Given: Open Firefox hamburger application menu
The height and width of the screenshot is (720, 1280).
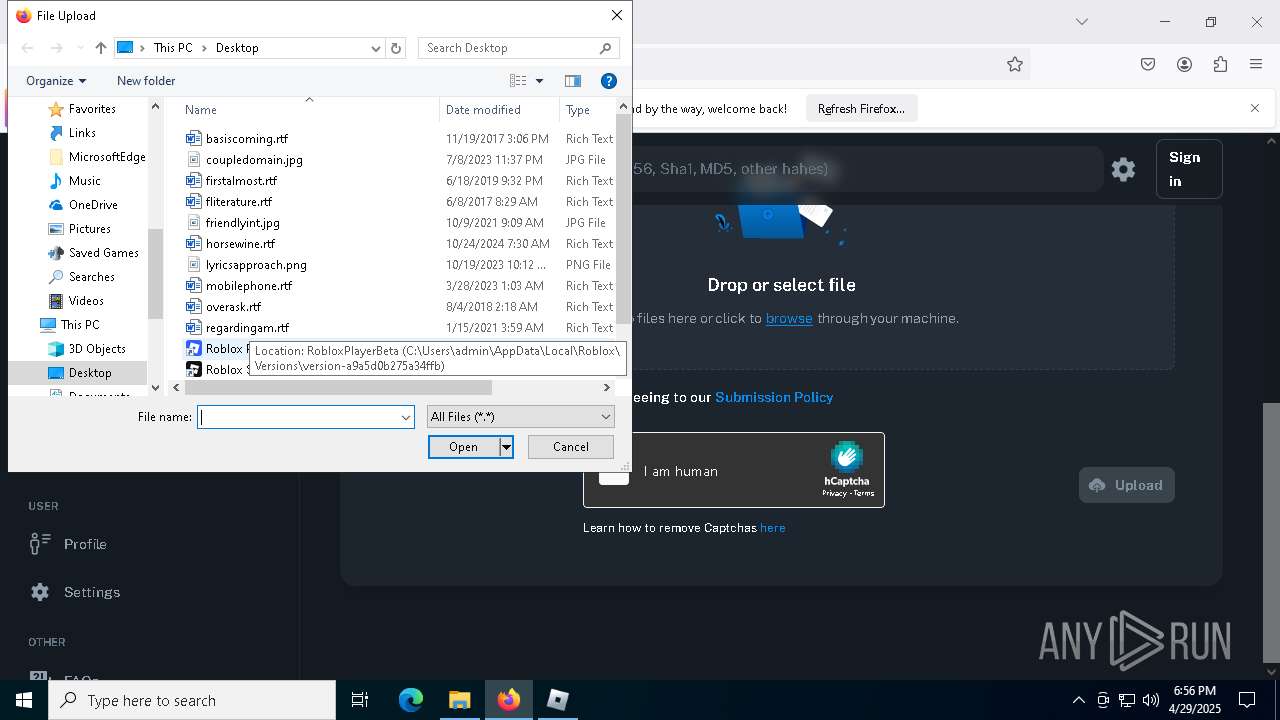Looking at the screenshot, I should coord(1256,64).
